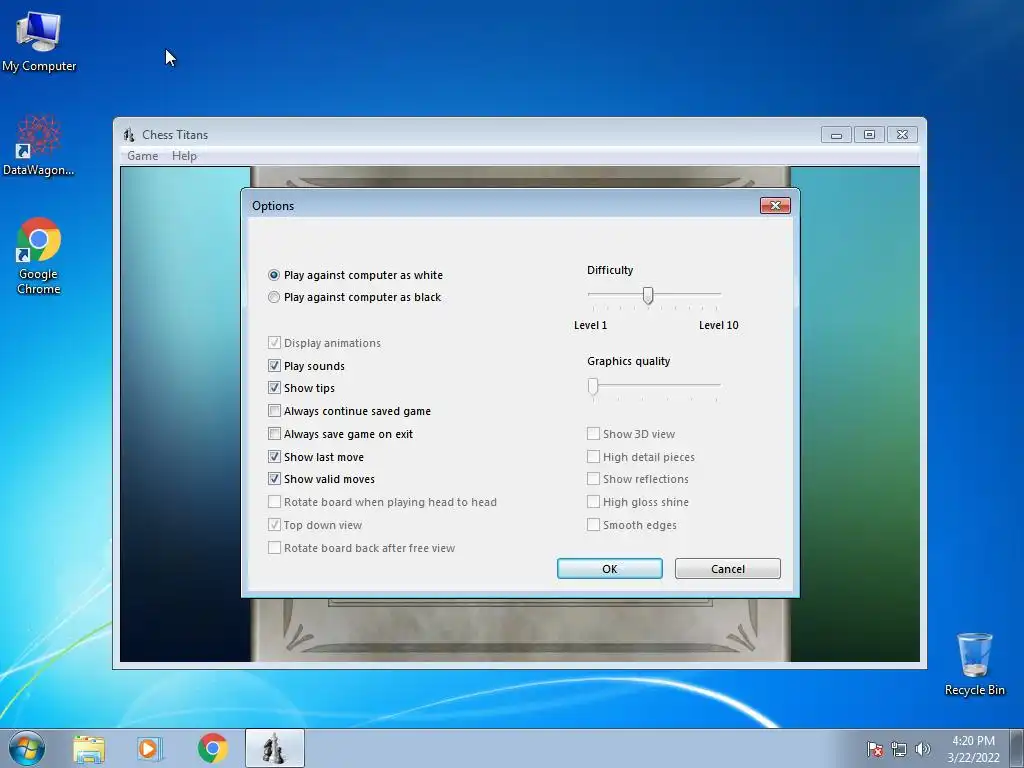Click the Graphics quality label

628,361
